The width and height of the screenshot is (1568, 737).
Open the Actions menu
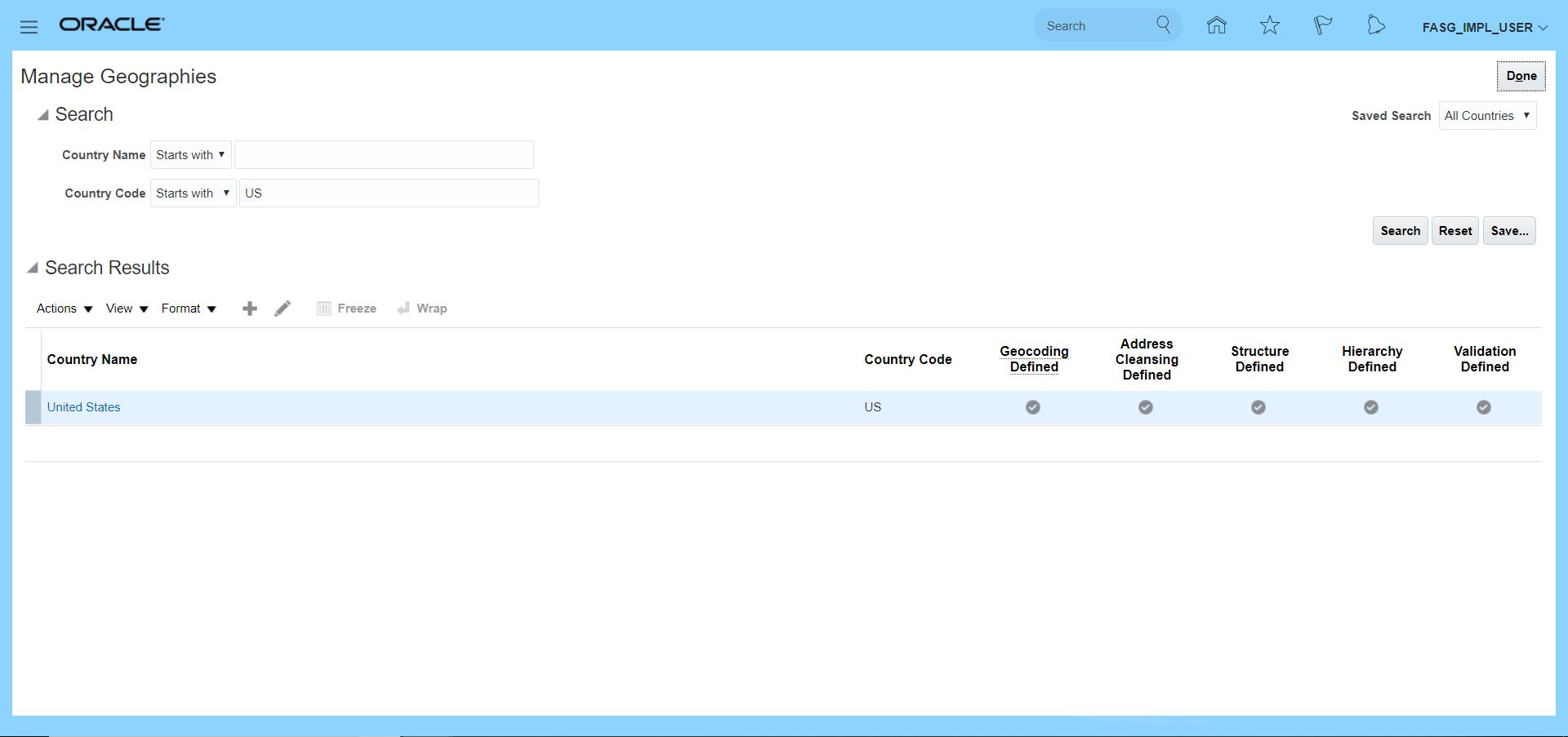(x=64, y=309)
